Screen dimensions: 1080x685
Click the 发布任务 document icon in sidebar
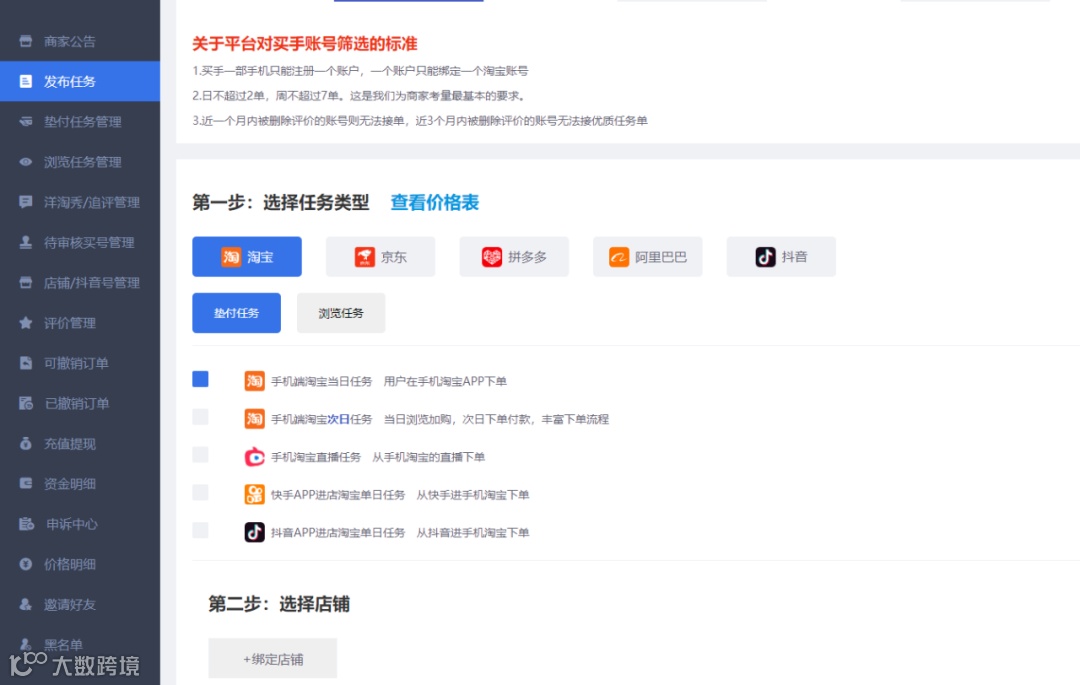[x=25, y=81]
